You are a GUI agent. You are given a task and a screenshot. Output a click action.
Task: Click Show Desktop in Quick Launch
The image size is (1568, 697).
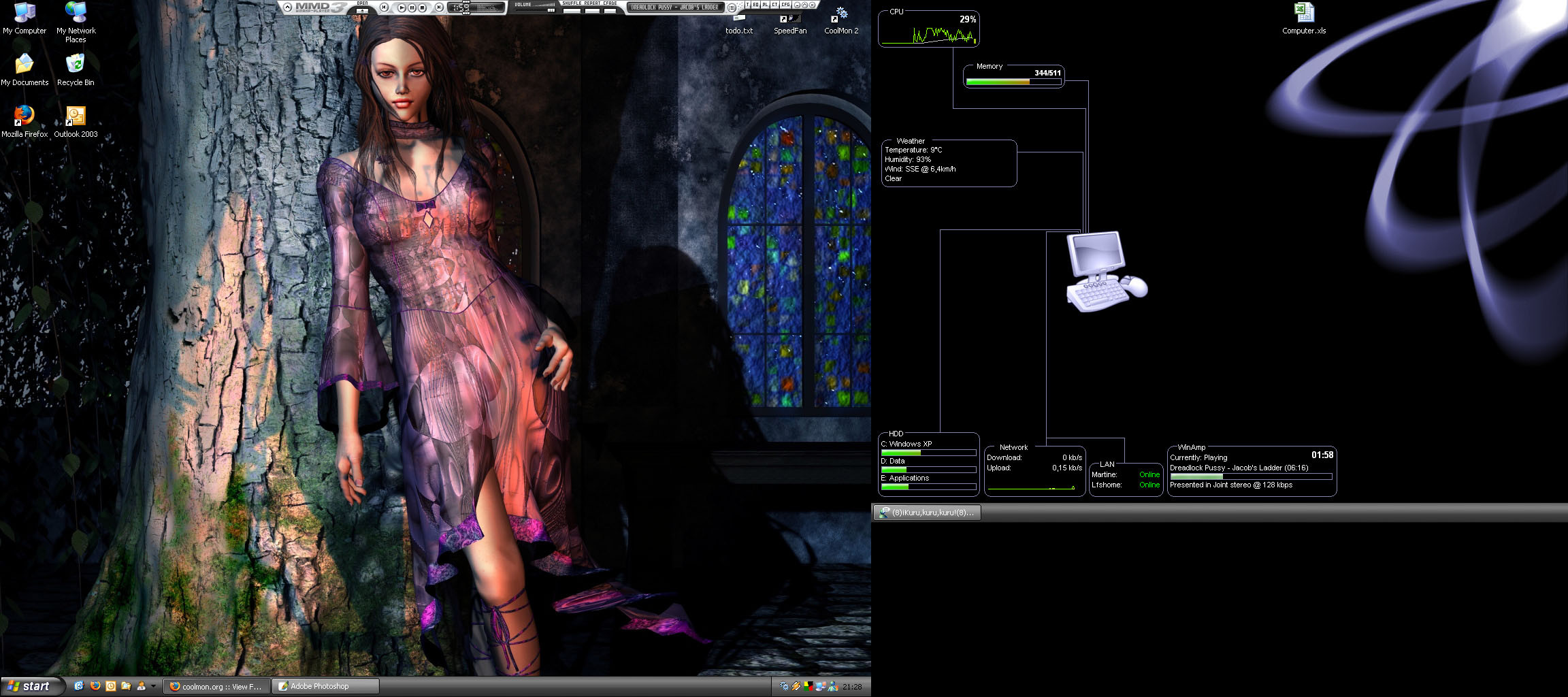[x=79, y=686]
